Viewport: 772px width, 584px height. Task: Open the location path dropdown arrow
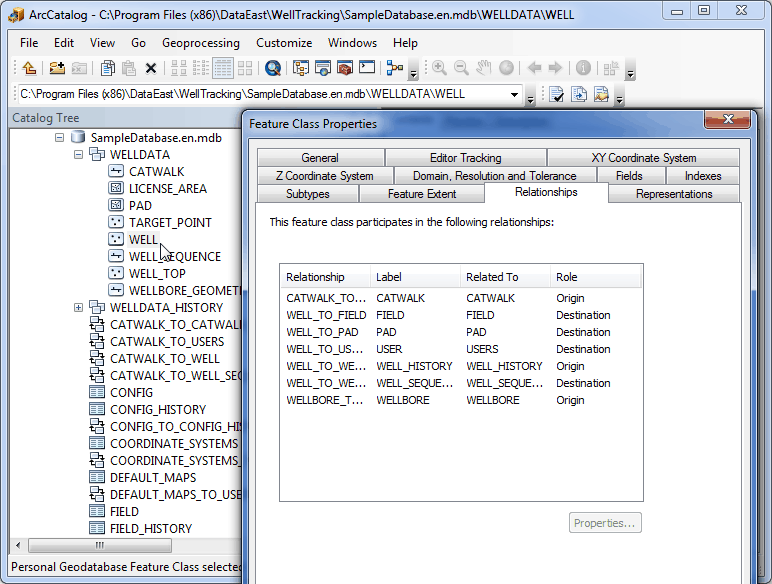514,94
